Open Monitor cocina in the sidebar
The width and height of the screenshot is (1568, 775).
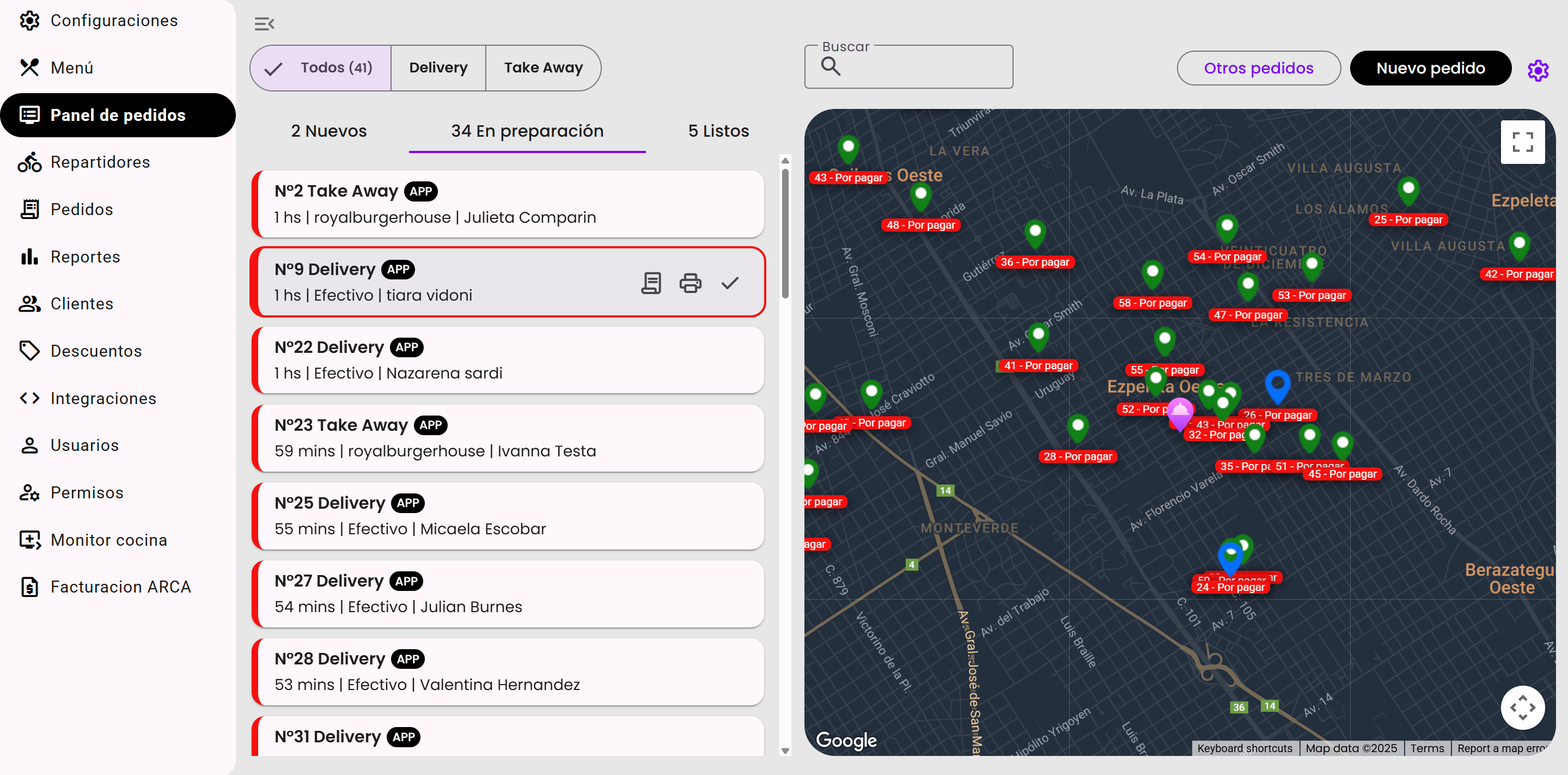(108, 539)
